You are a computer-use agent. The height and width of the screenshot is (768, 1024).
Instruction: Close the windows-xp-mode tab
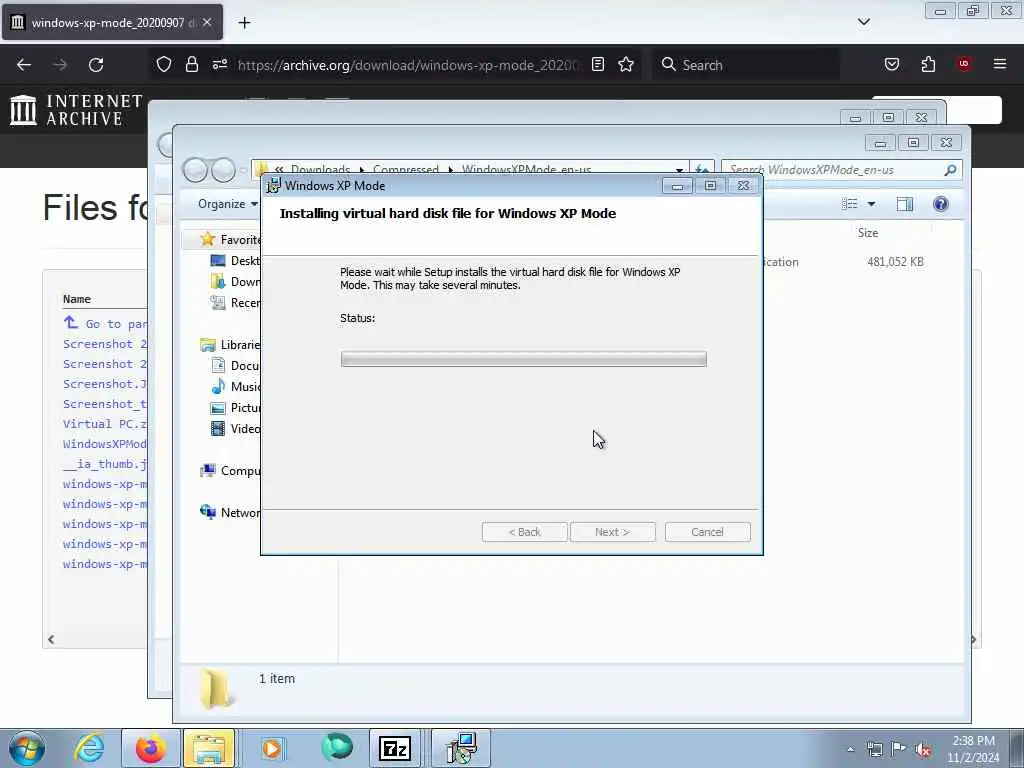(x=206, y=22)
